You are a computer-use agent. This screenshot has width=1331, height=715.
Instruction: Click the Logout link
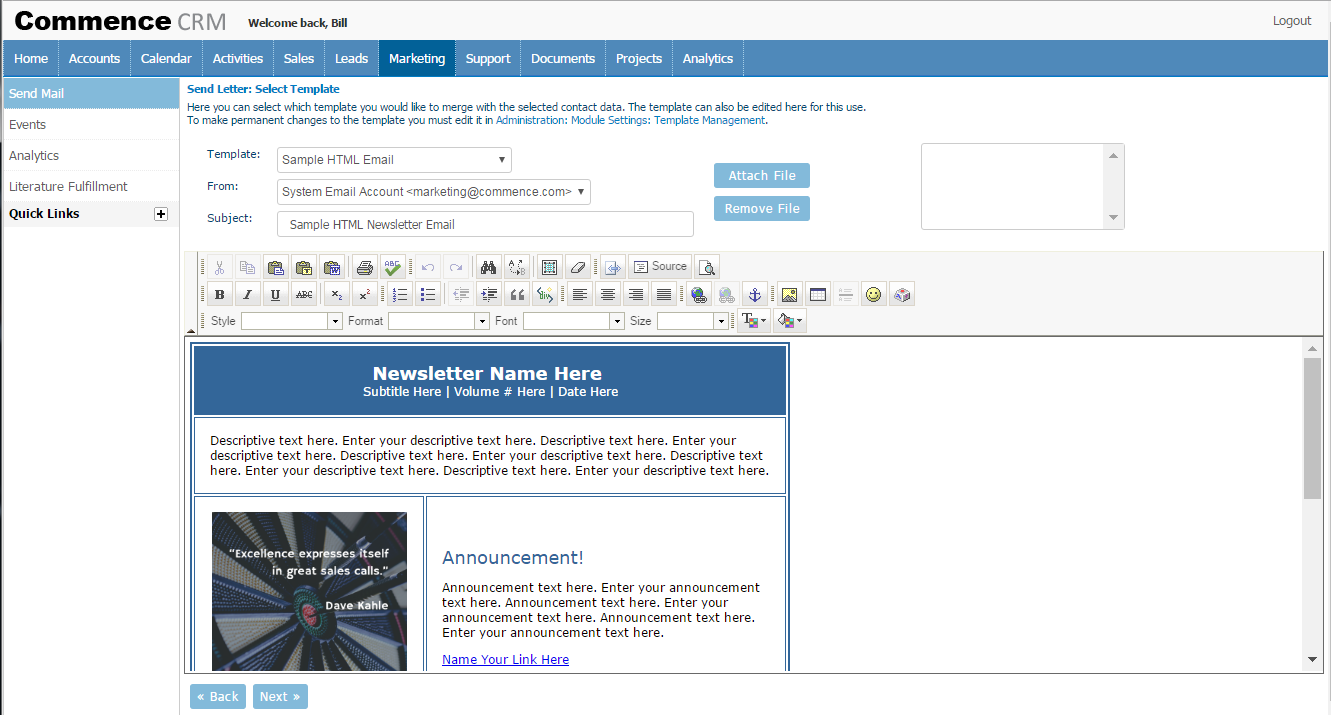[1292, 21]
